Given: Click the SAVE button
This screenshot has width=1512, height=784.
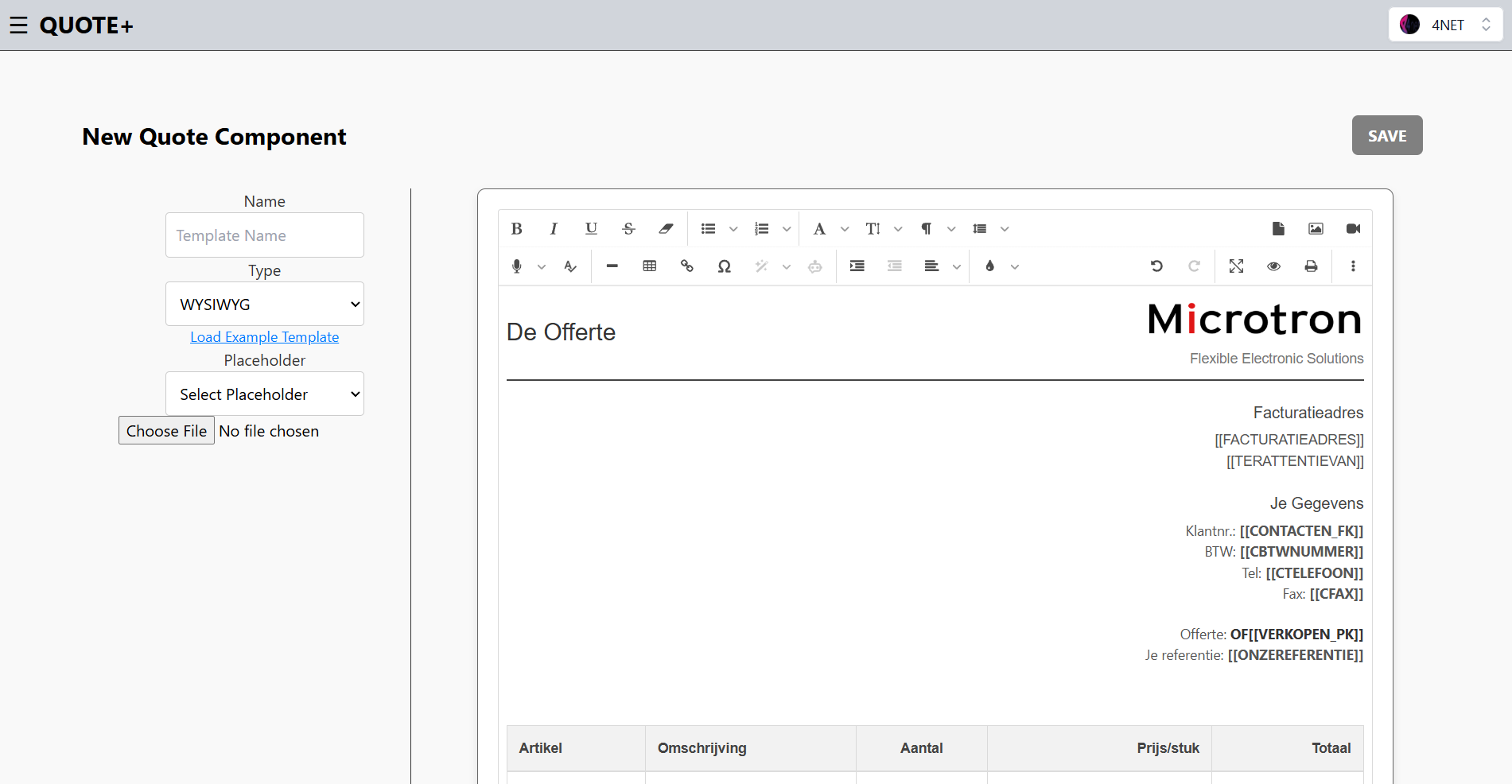Looking at the screenshot, I should [1386, 136].
